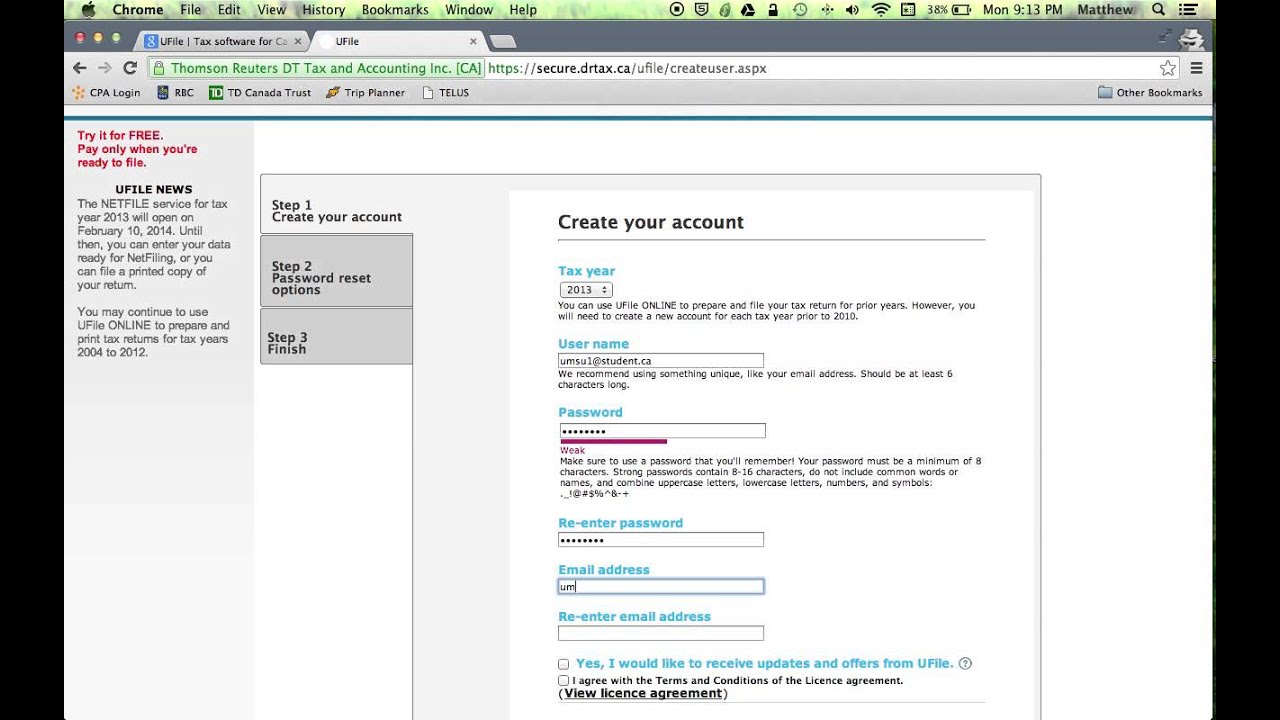1280x720 pixels.
Task: Close the active UFile tab
Action: point(474,41)
